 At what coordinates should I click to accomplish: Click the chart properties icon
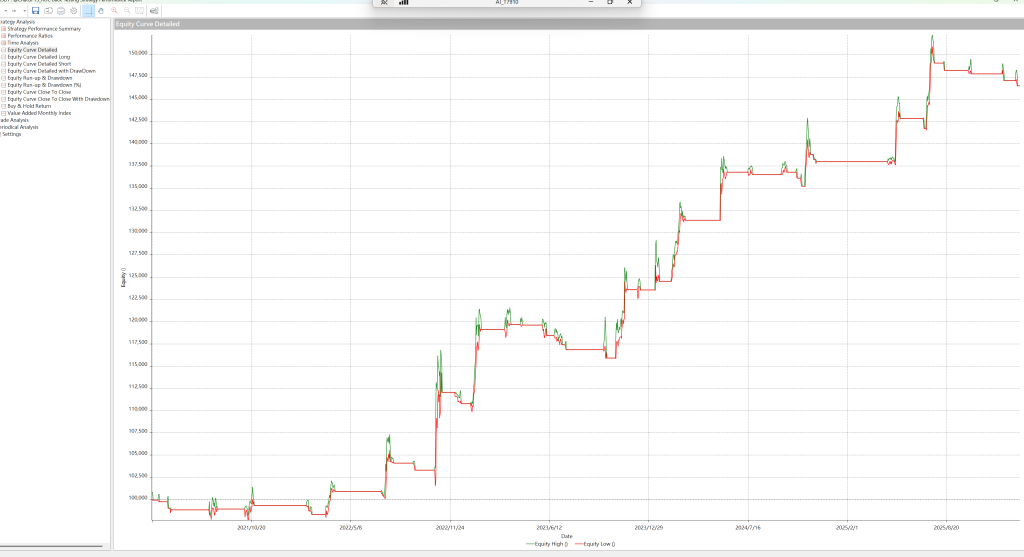tap(154, 10)
